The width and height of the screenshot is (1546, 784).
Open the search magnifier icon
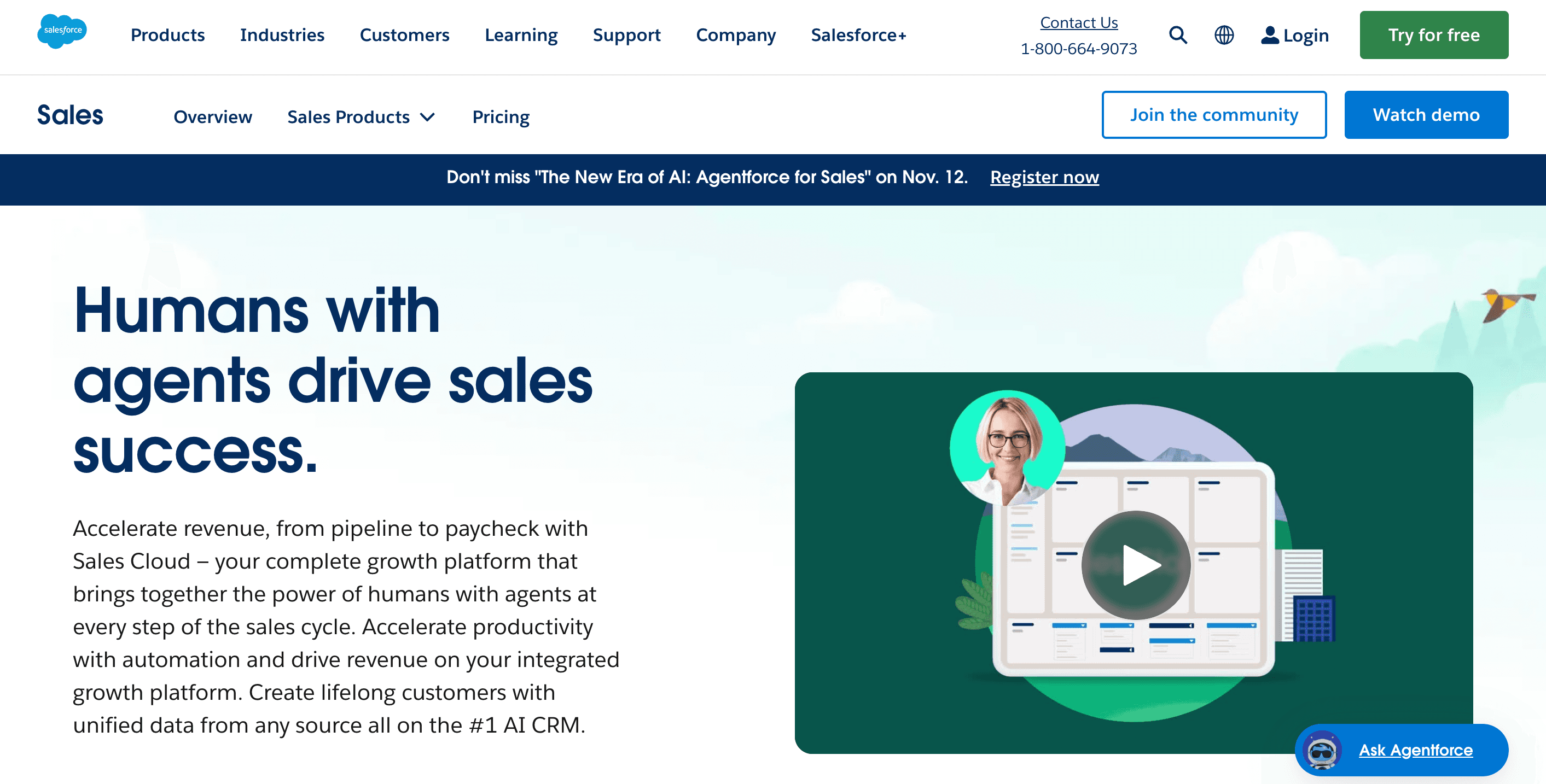tap(1177, 35)
